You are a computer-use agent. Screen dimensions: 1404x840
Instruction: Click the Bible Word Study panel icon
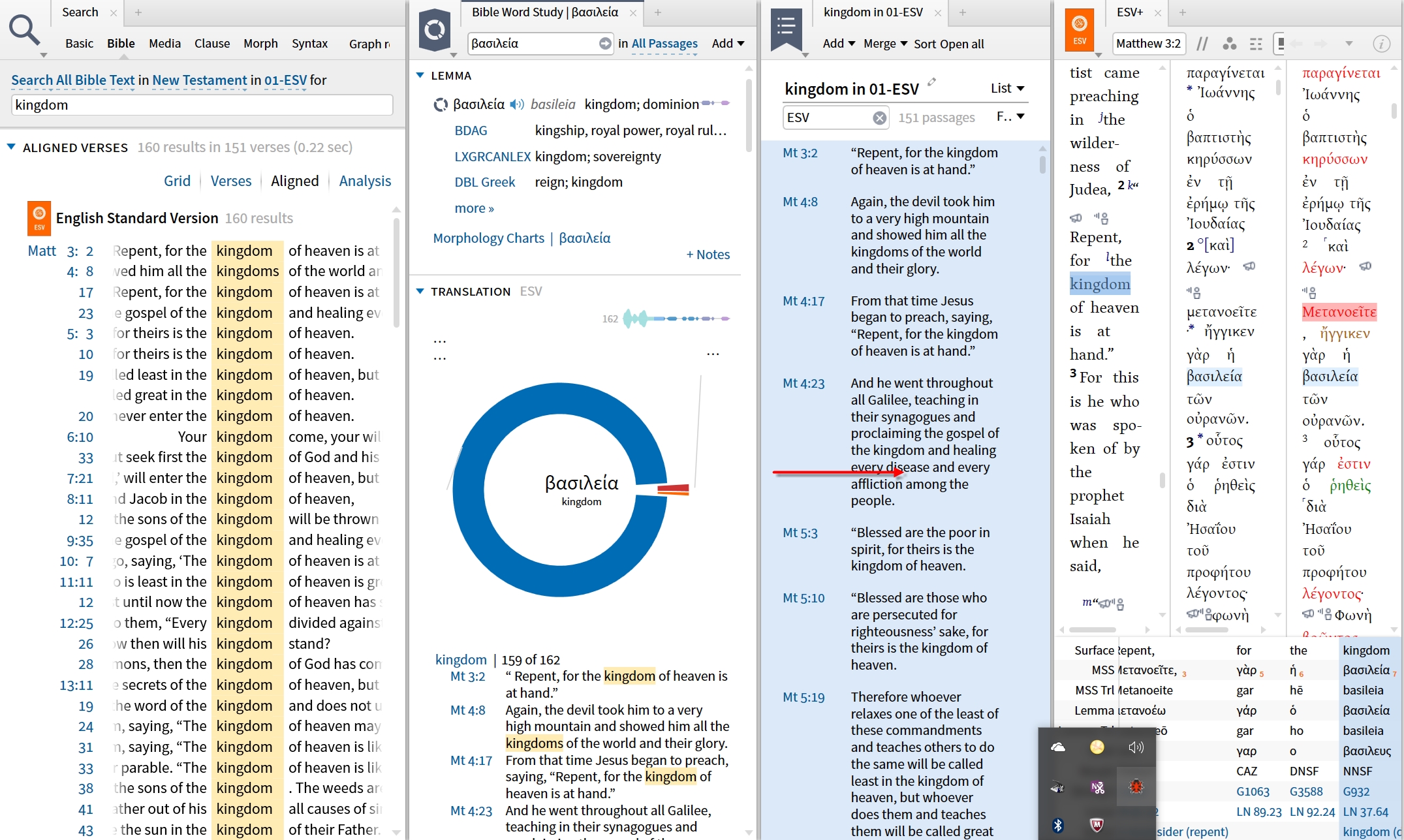[x=435, y=30]
